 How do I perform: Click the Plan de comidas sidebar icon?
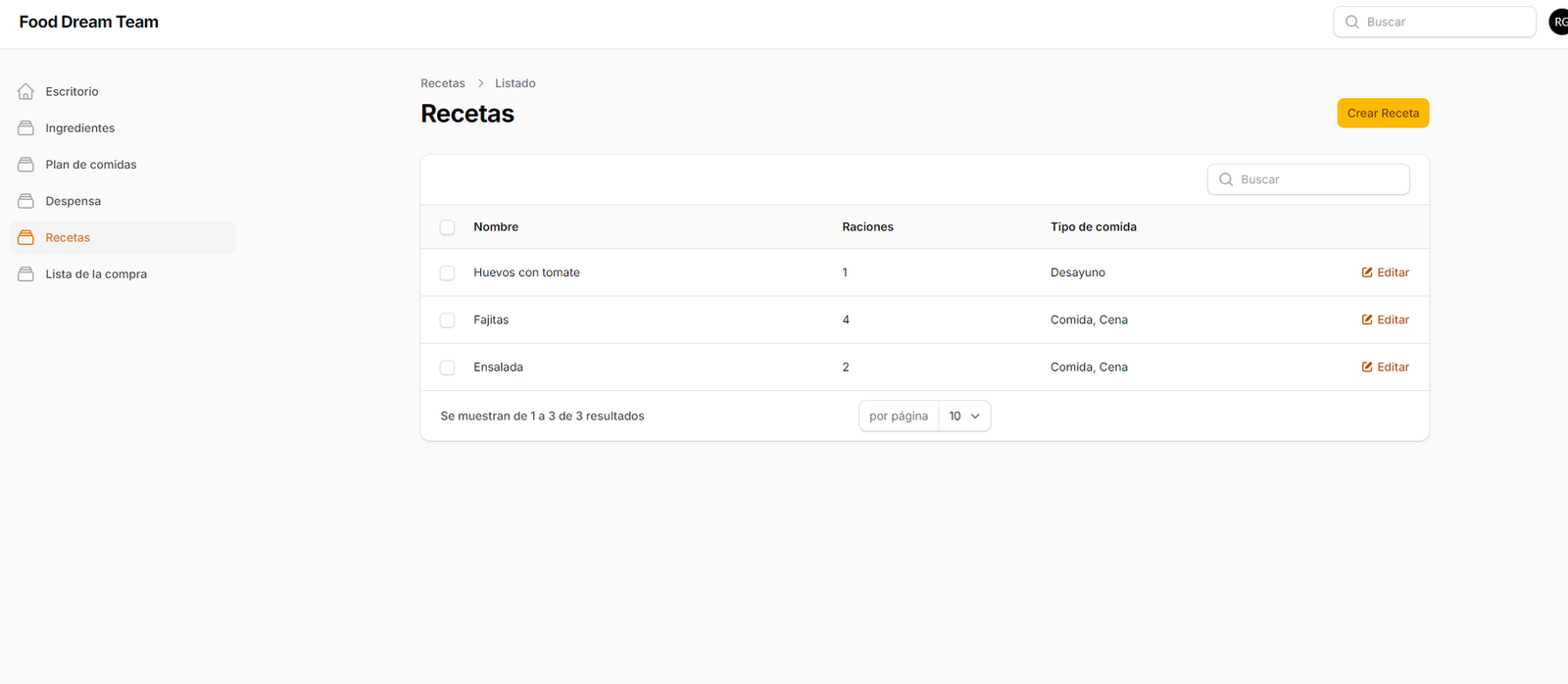coord(25,165)
